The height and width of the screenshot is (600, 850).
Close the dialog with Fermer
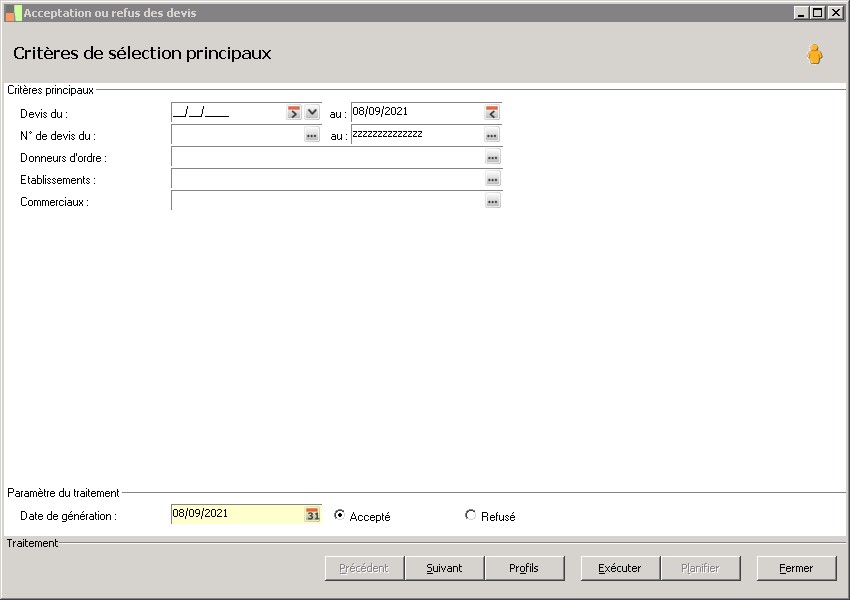point(796,568)
